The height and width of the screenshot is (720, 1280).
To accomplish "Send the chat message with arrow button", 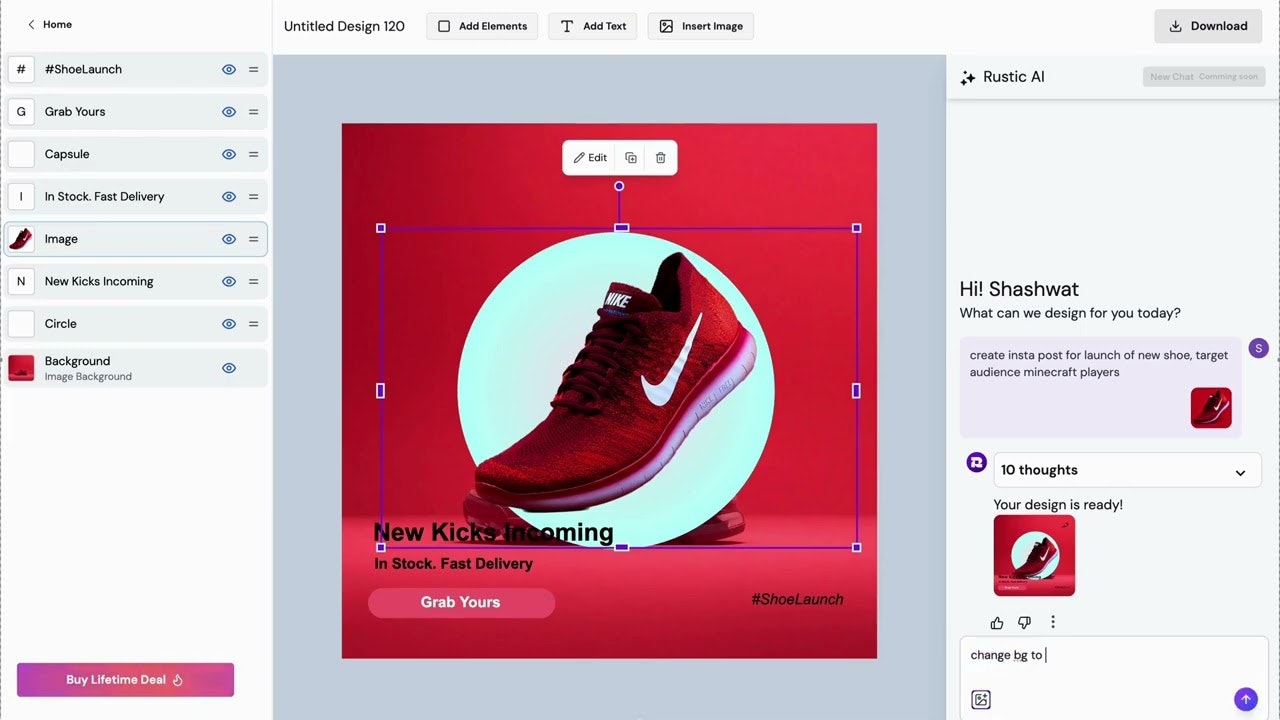I will pyautogui.click(x=1245, y=699).
